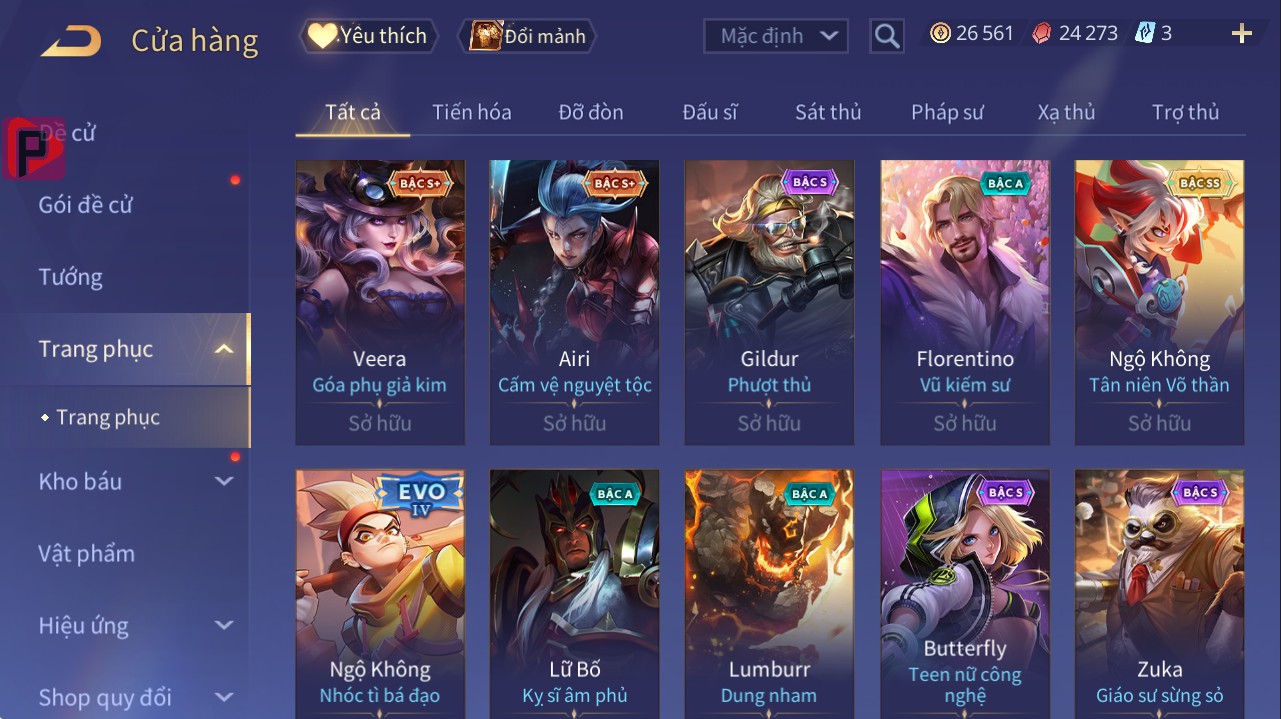The height and width of the screenshot is (719, 1281).
Task: Tap the red gem currency icon
Action: click(x=1042, y=33)
